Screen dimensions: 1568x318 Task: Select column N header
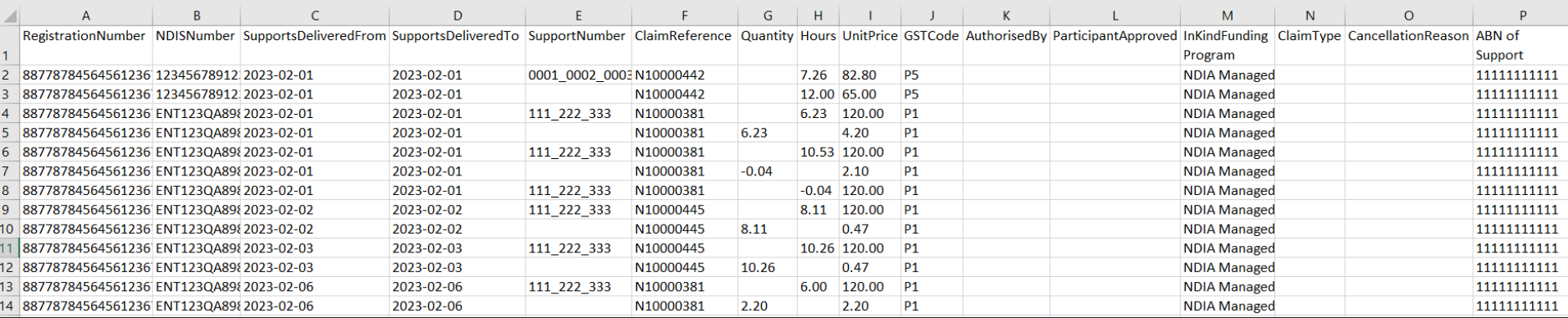coord(1310,16)
